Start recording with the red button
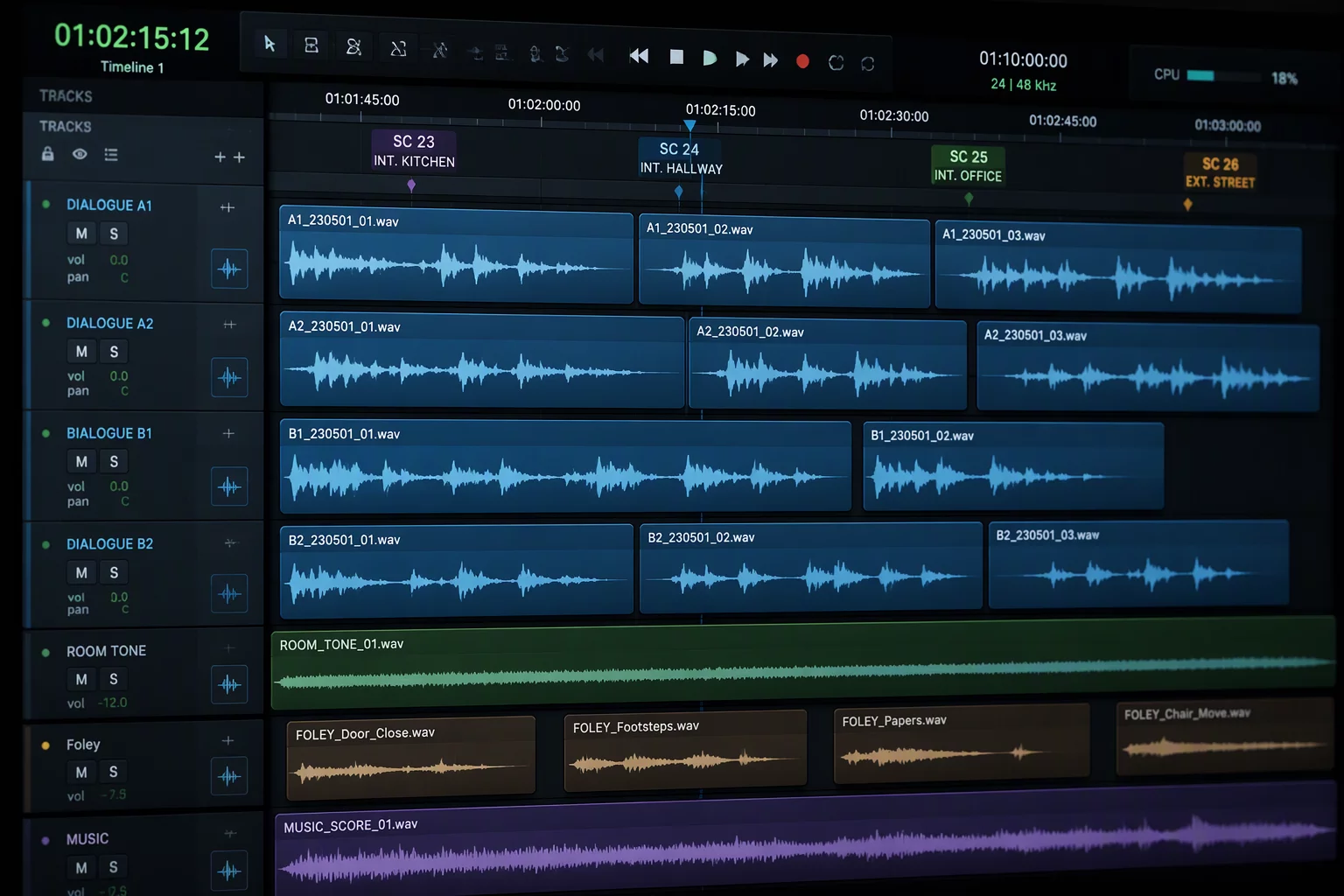1344x896 pixels. click(x=802, y=61)
